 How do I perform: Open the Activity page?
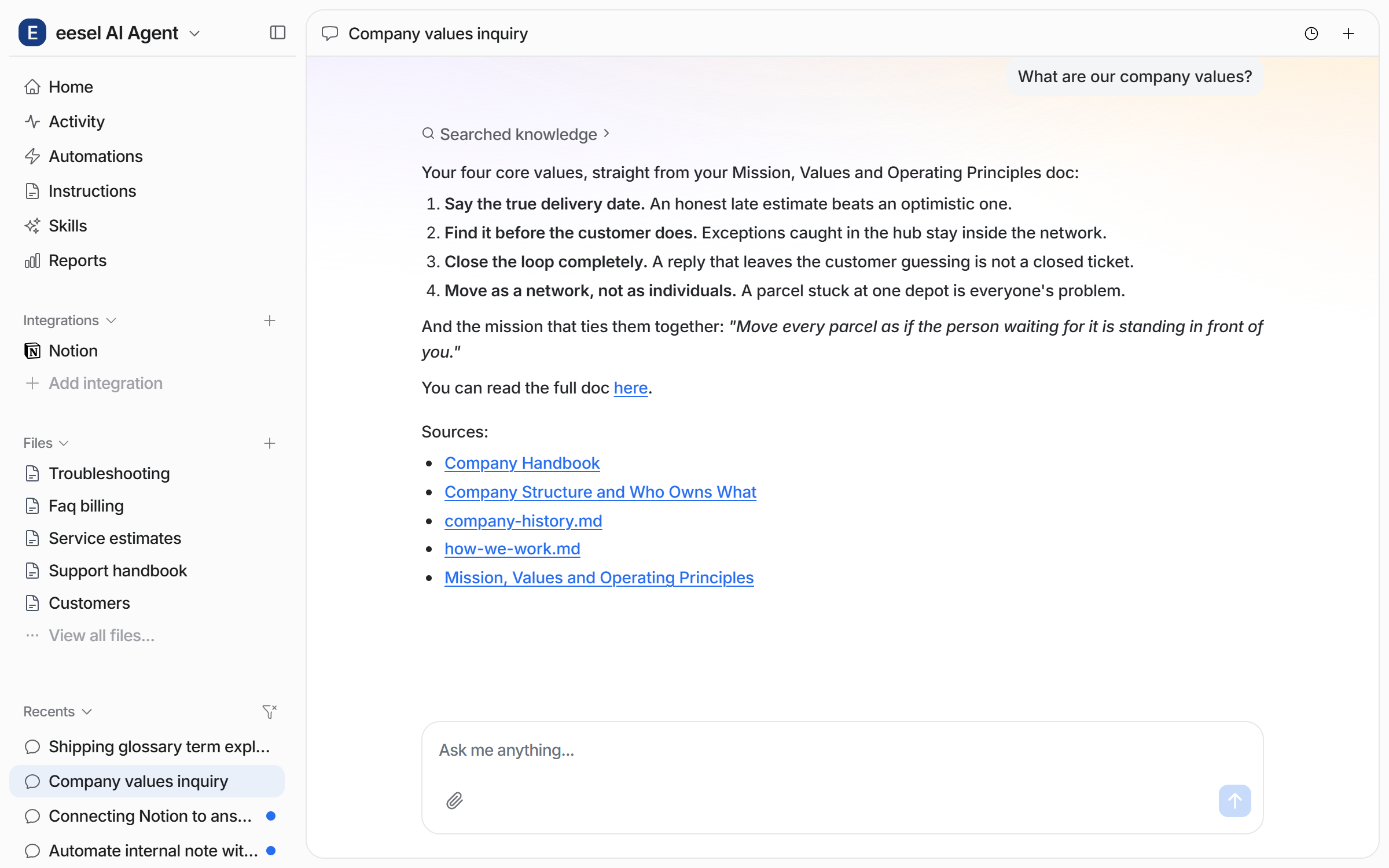tap(147, 122)
